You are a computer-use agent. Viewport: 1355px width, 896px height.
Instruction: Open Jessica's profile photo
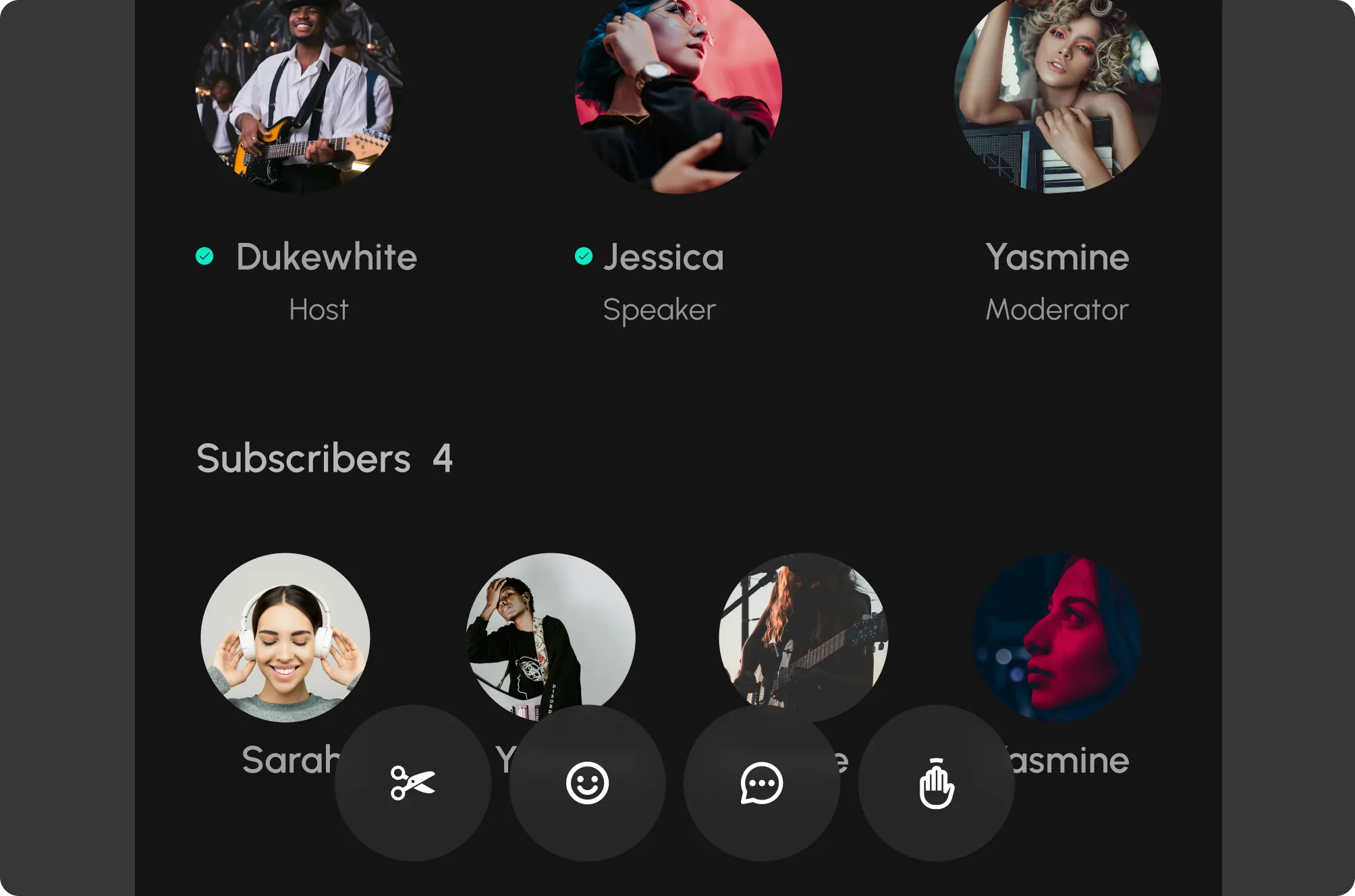[678, 91]
